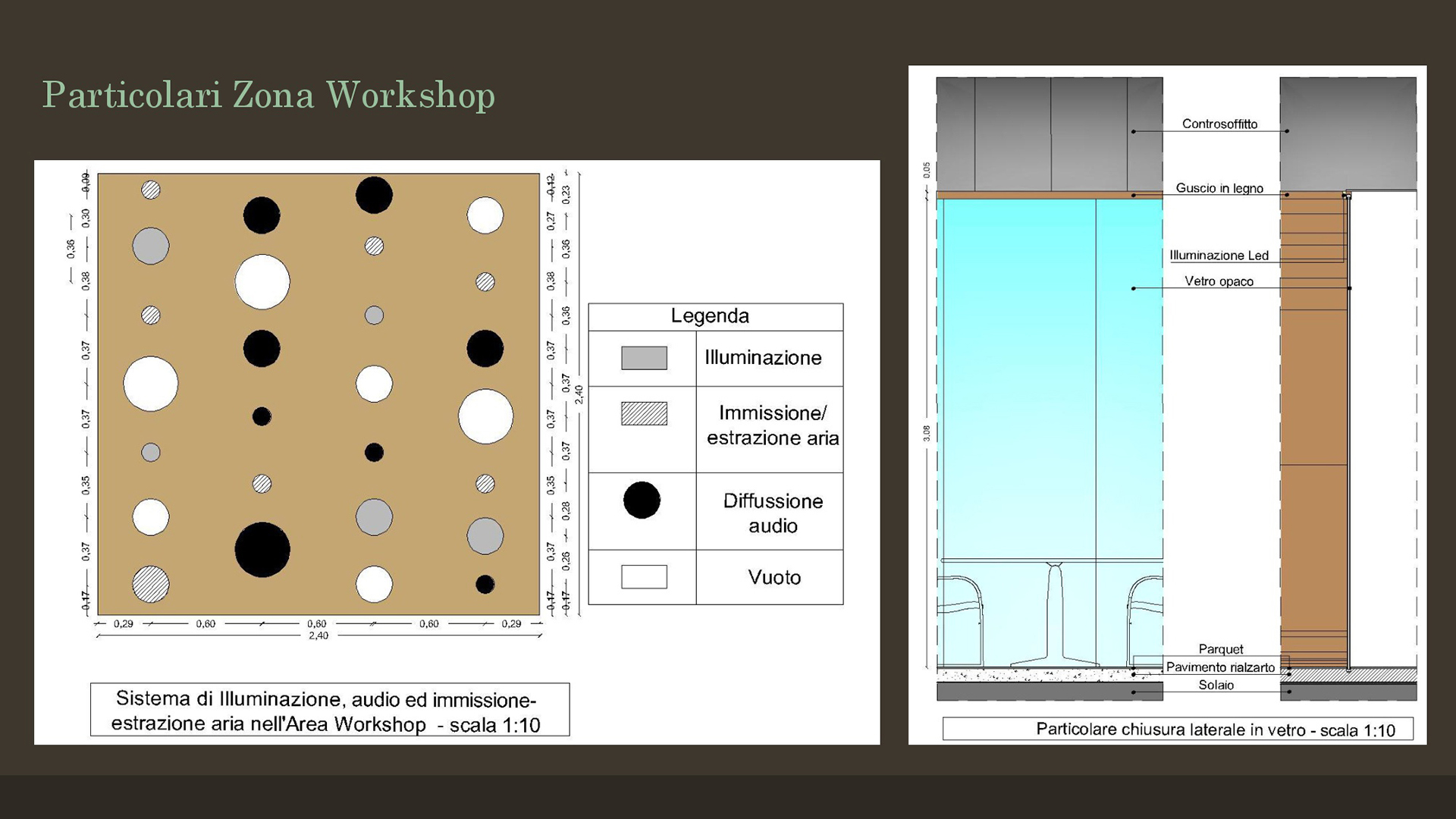Image resolution: width=1456 pixels, height=819 pixels.
Task: Click the hatched swatch in the legend
Action: 644,413
